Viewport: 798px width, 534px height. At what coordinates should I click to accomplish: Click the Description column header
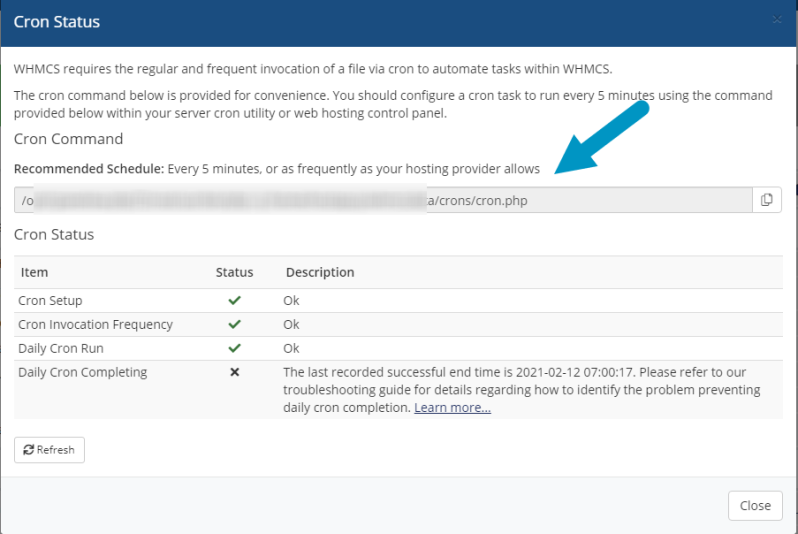click(320, 272)
